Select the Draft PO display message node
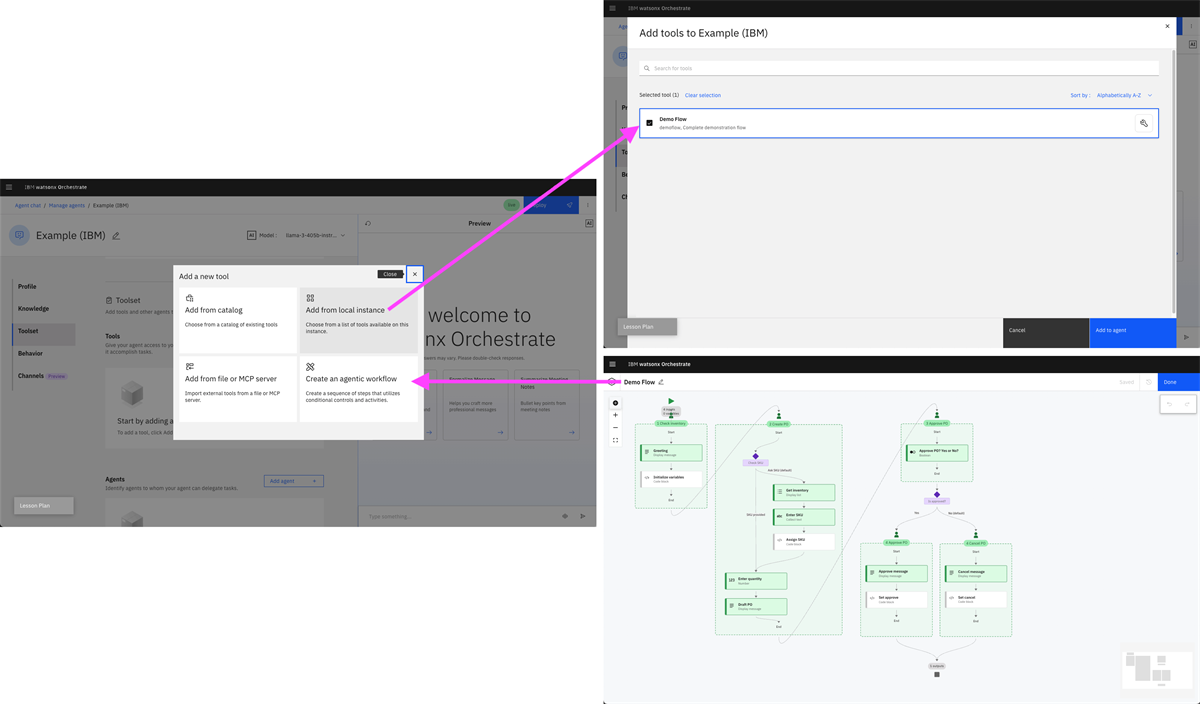 [x=756, y=606]
